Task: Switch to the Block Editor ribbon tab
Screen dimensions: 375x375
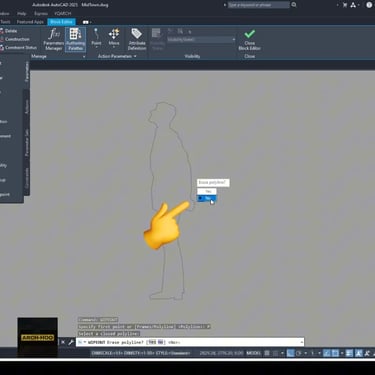Action: tap(61, 22)
